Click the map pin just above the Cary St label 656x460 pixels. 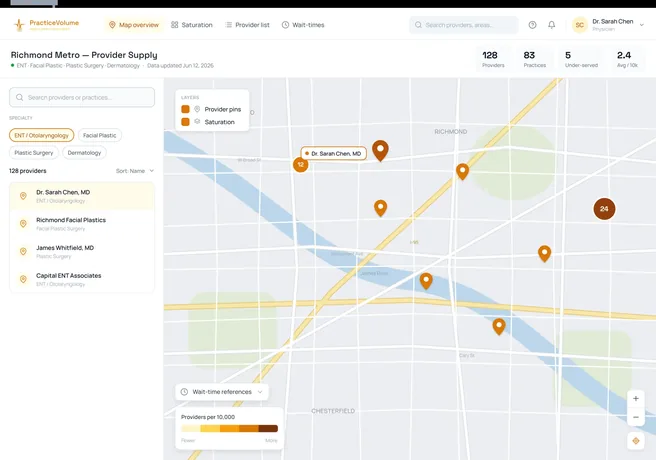(499, 326)
